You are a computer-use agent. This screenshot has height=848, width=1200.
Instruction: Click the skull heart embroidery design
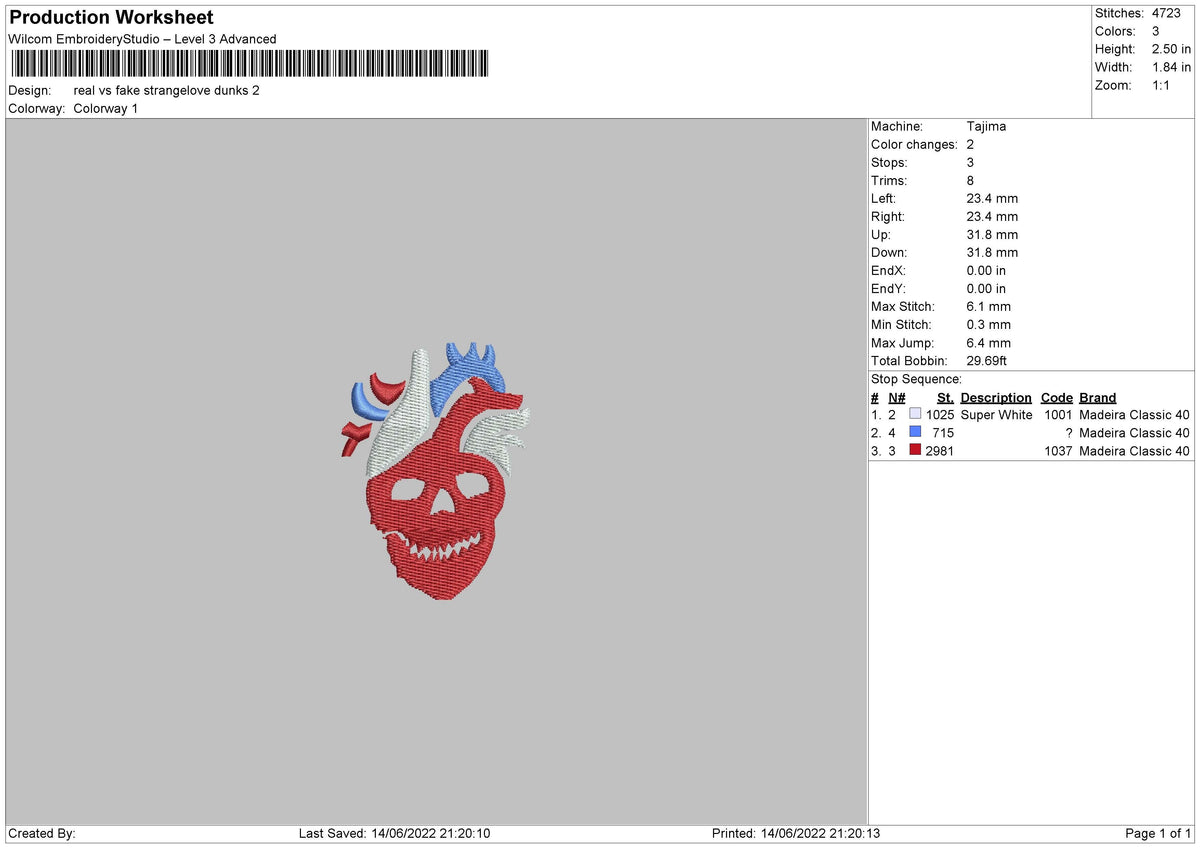(436, 470)
